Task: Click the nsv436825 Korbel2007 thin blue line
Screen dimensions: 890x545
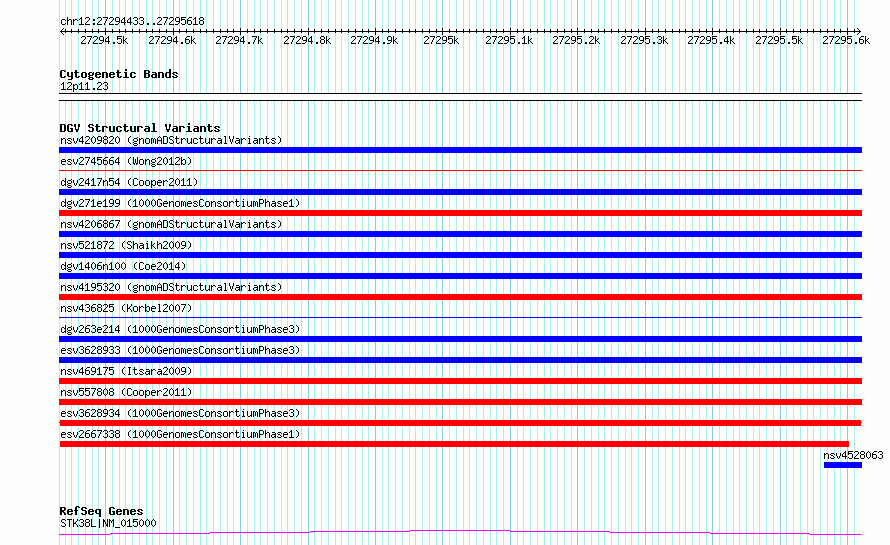Action: pos(460,317)
